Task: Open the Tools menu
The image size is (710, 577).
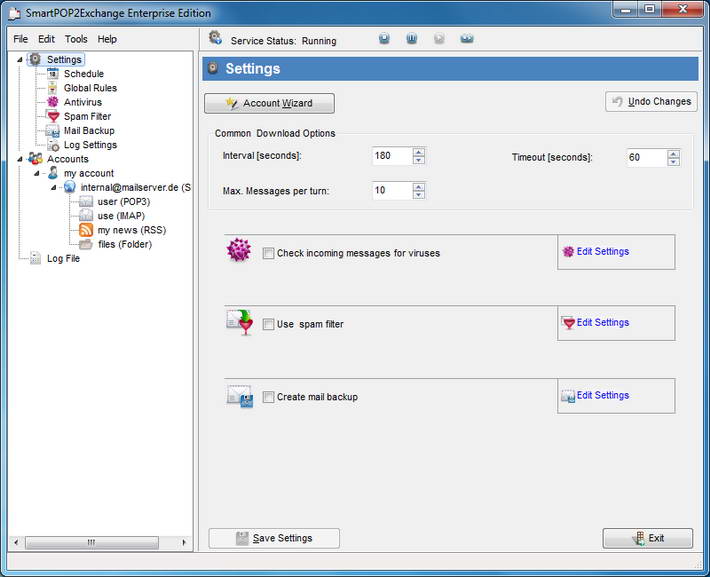Action: (x=76, y=39)
